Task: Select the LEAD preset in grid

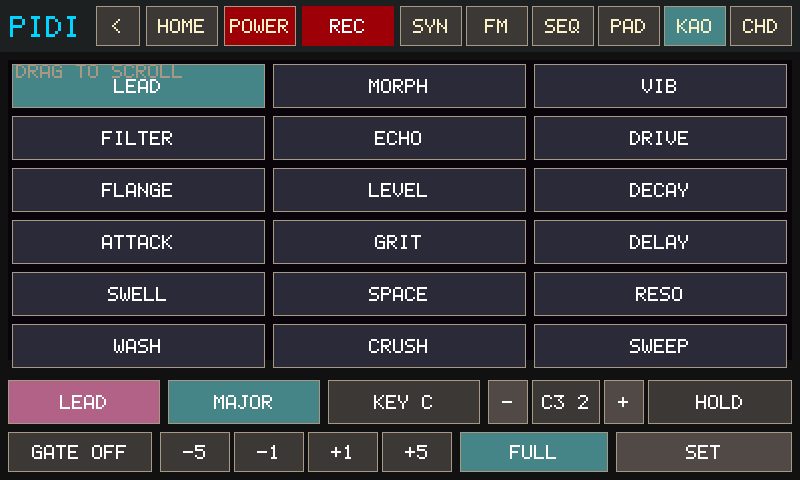Action: pos(138,86)
